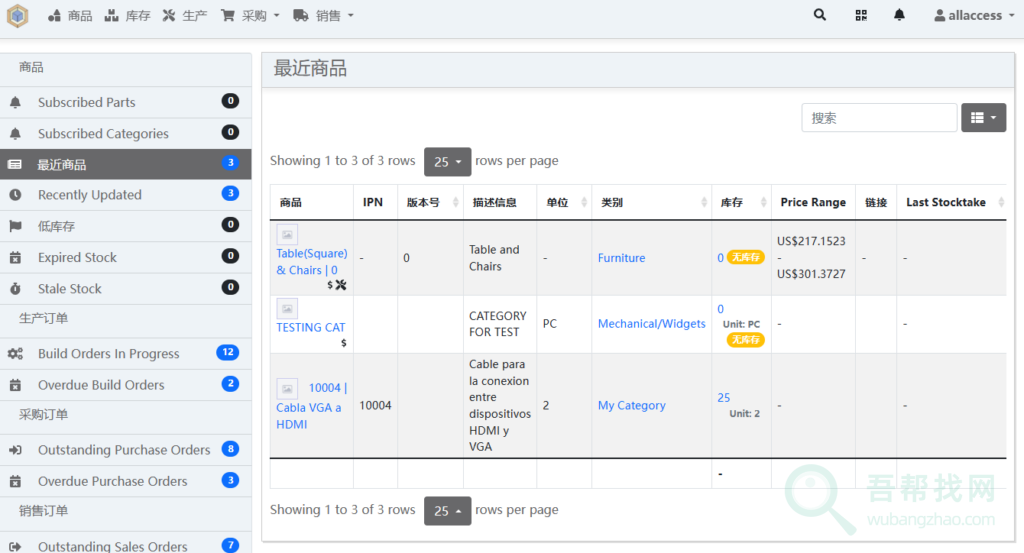
Task: Open the TESTING CAT part link
Action: coord(310,327)
